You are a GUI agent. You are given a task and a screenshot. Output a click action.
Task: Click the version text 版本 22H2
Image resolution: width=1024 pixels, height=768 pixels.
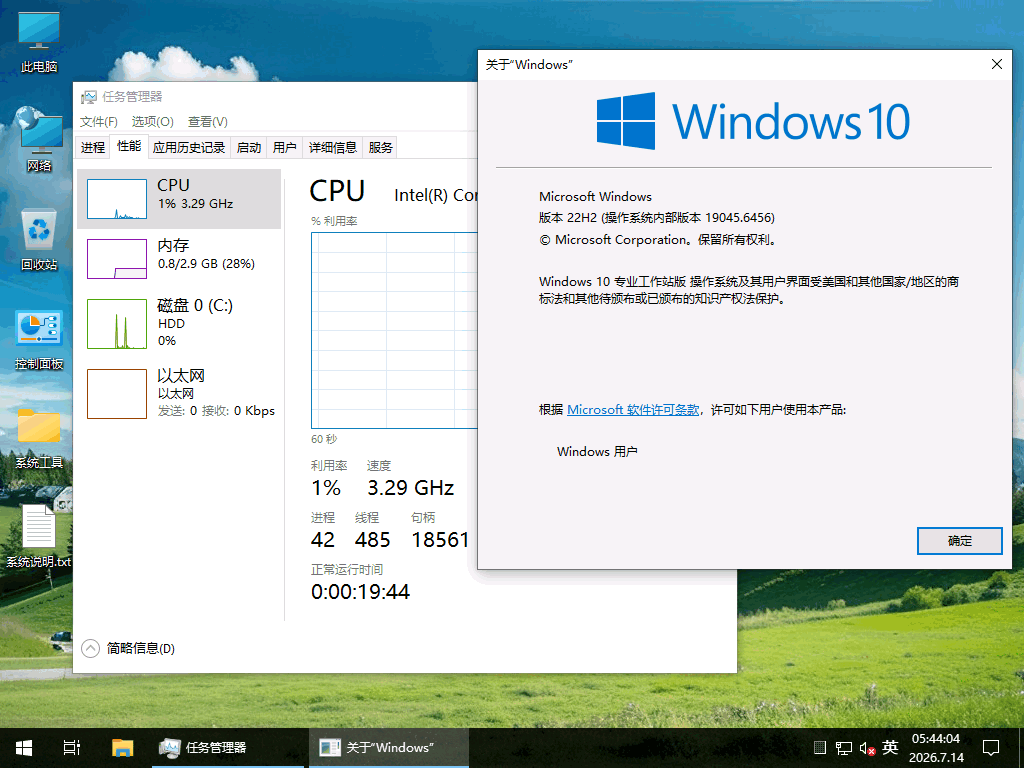tap(568, 217)
